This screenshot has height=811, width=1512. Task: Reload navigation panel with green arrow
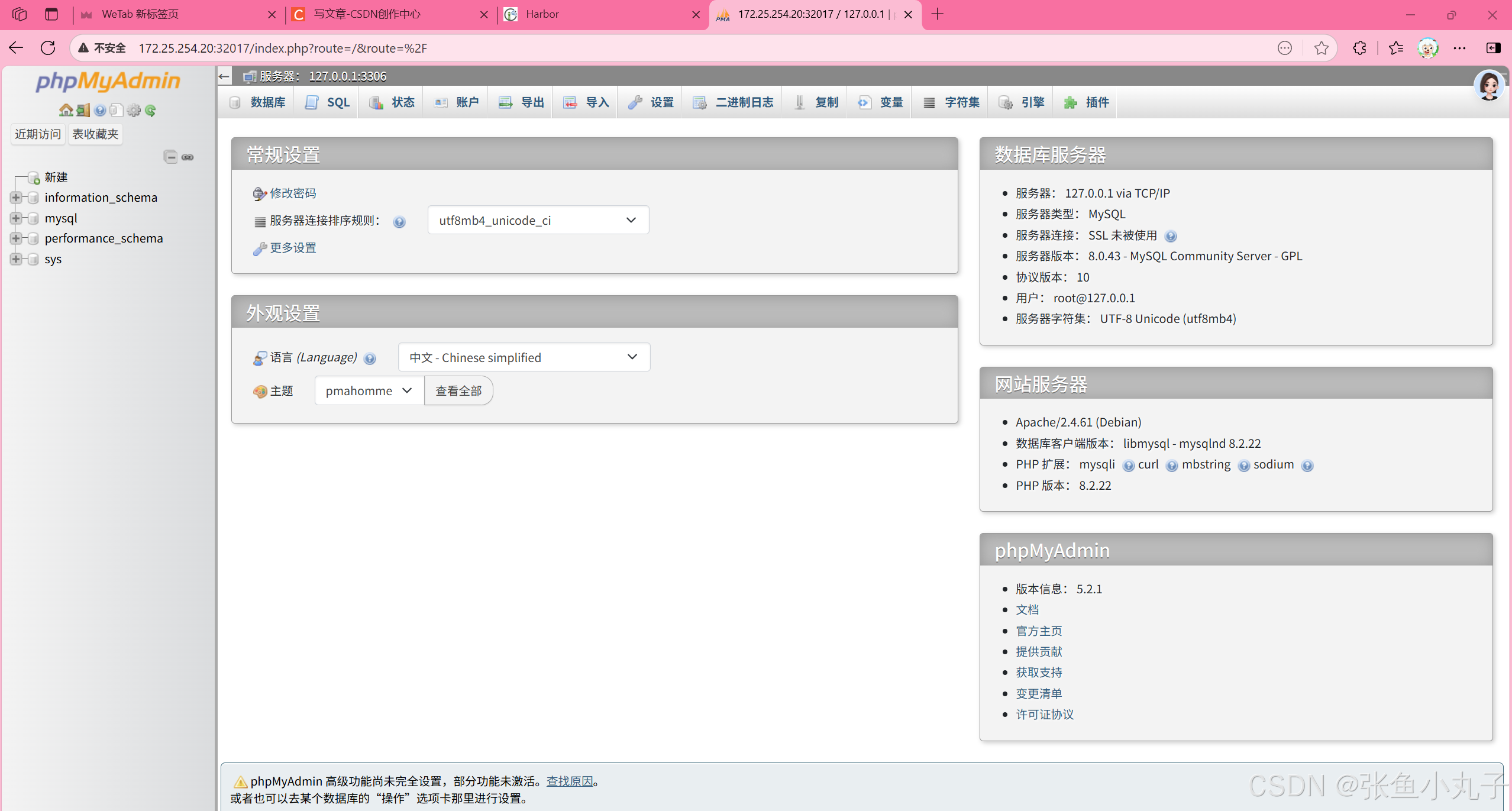151,110
